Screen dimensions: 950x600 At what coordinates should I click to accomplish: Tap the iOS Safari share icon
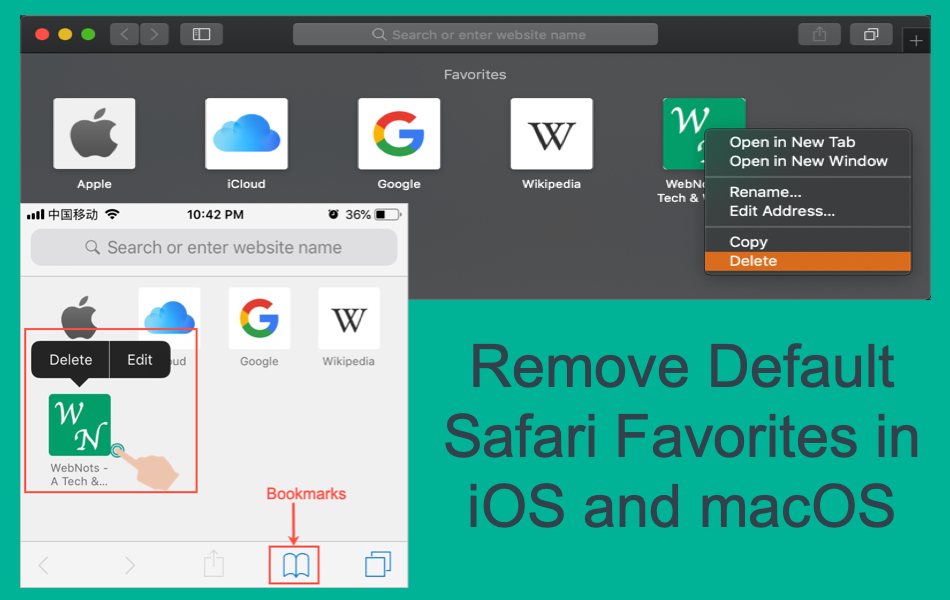(213, 564)
